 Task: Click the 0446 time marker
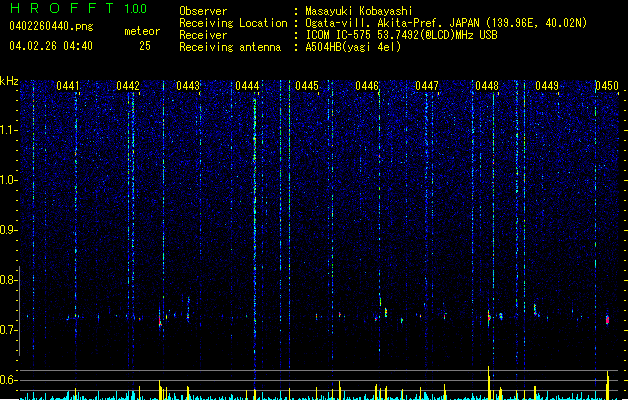[x=367, y=86]
